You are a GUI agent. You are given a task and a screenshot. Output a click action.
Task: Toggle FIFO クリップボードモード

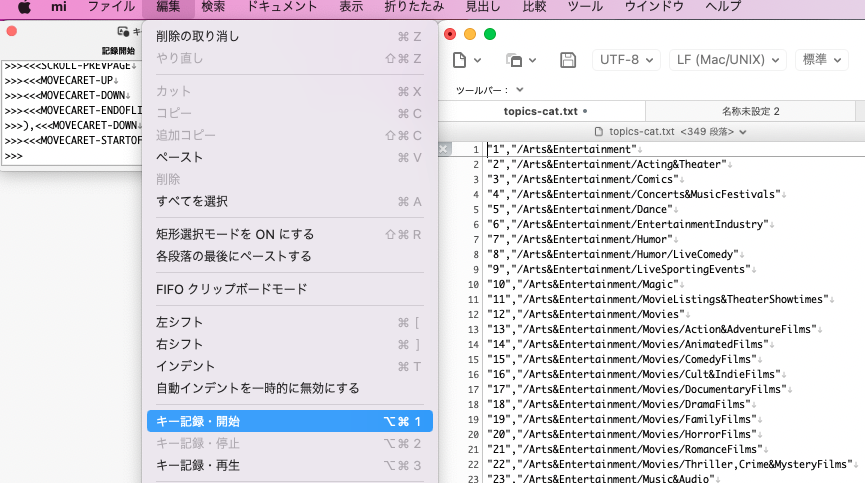[x=231, y=289]
